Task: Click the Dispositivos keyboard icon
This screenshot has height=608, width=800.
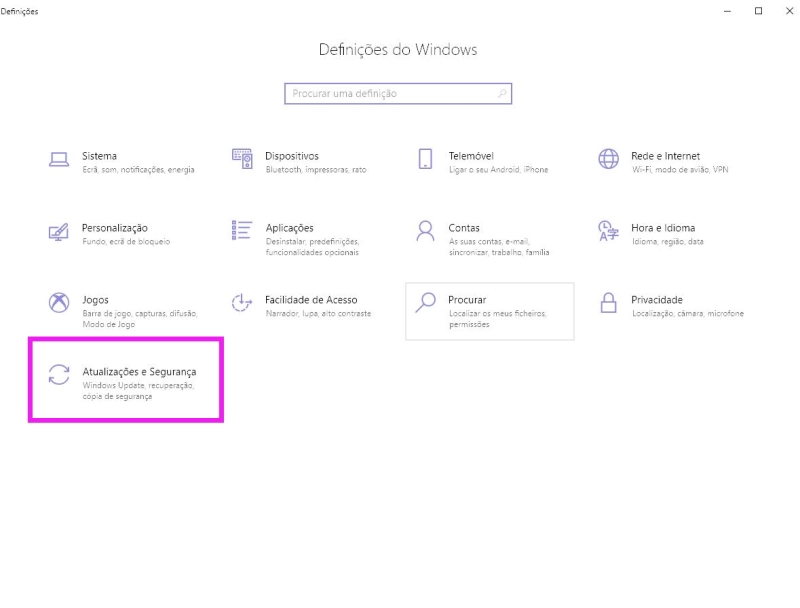Action: tap(242, 160)
